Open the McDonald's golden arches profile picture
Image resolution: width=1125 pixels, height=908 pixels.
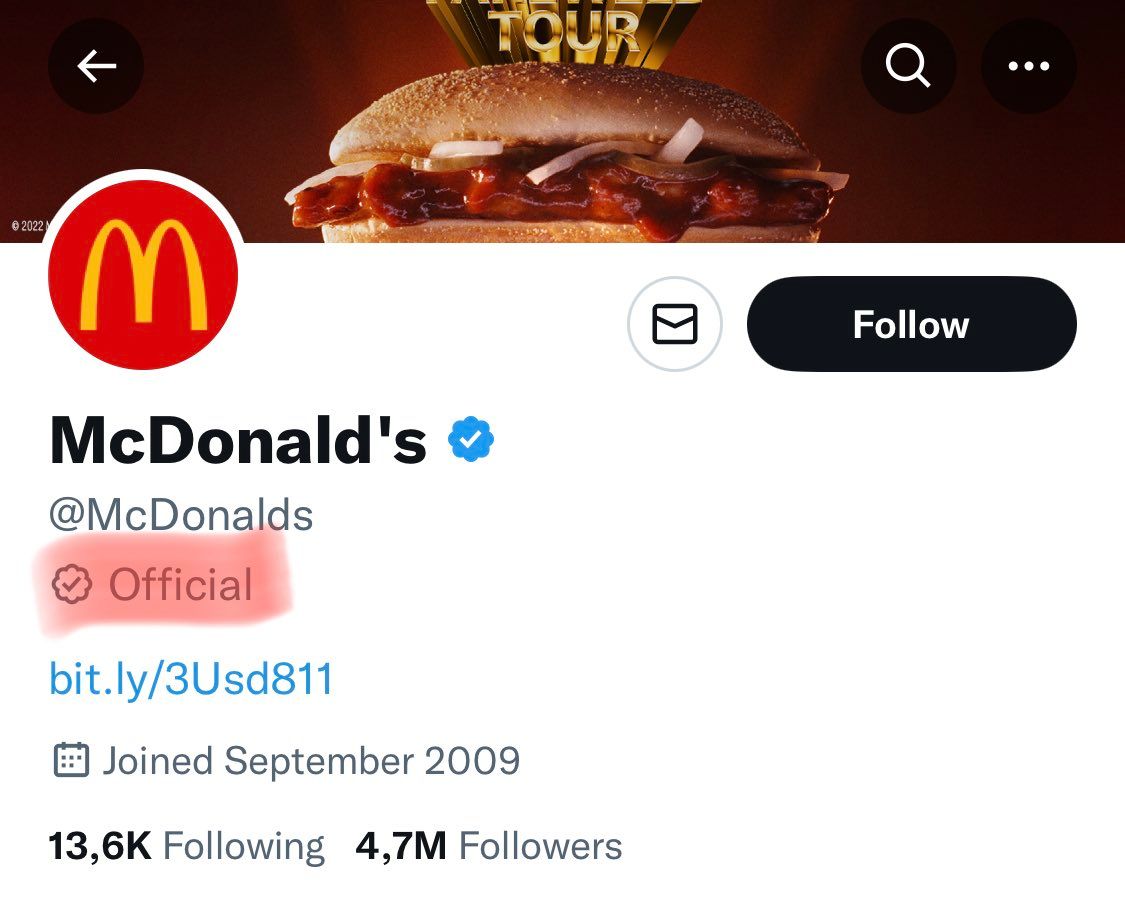coord(143,275)
